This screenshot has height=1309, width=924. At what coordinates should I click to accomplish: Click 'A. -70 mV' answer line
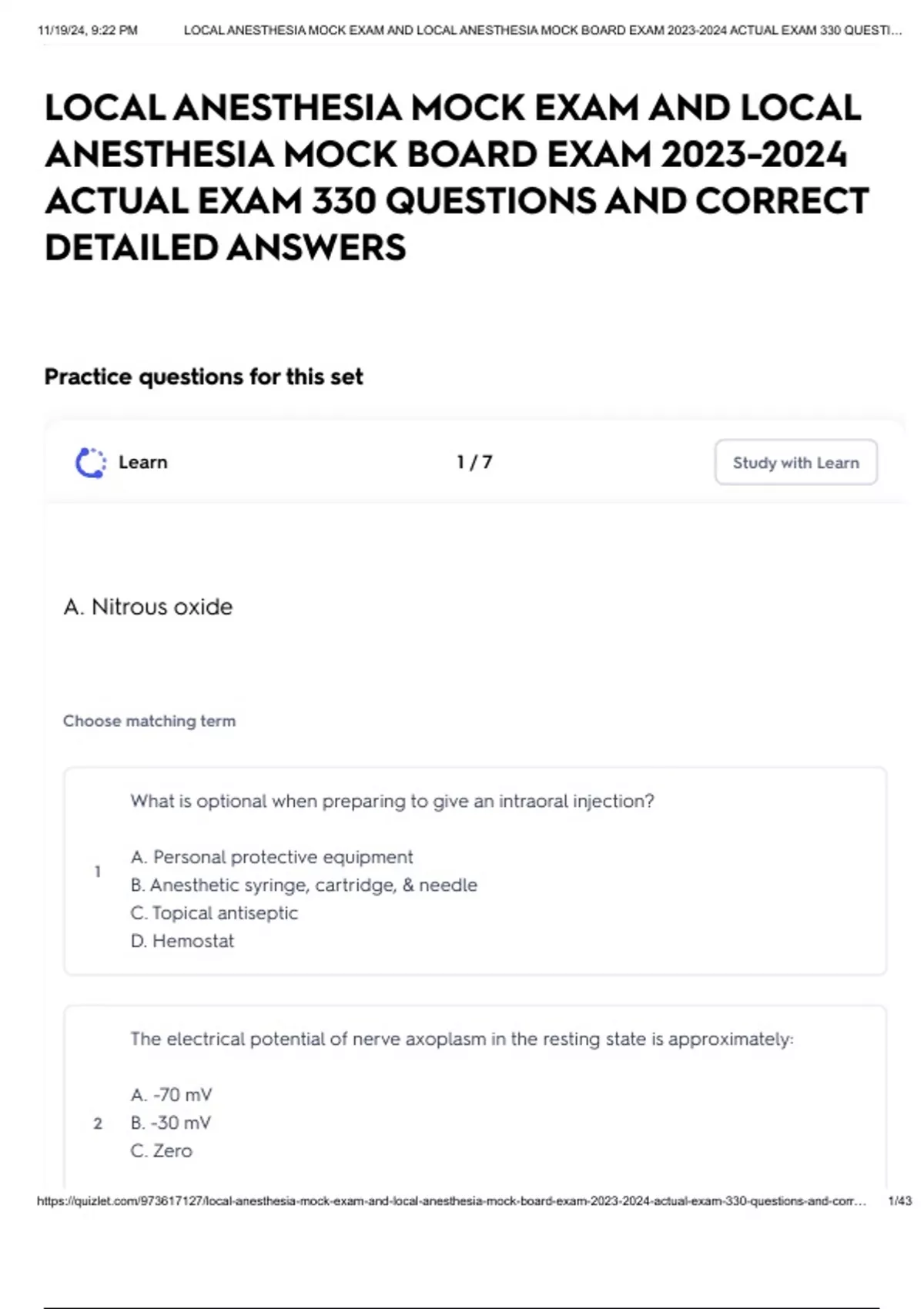[x=172, y=1095]
